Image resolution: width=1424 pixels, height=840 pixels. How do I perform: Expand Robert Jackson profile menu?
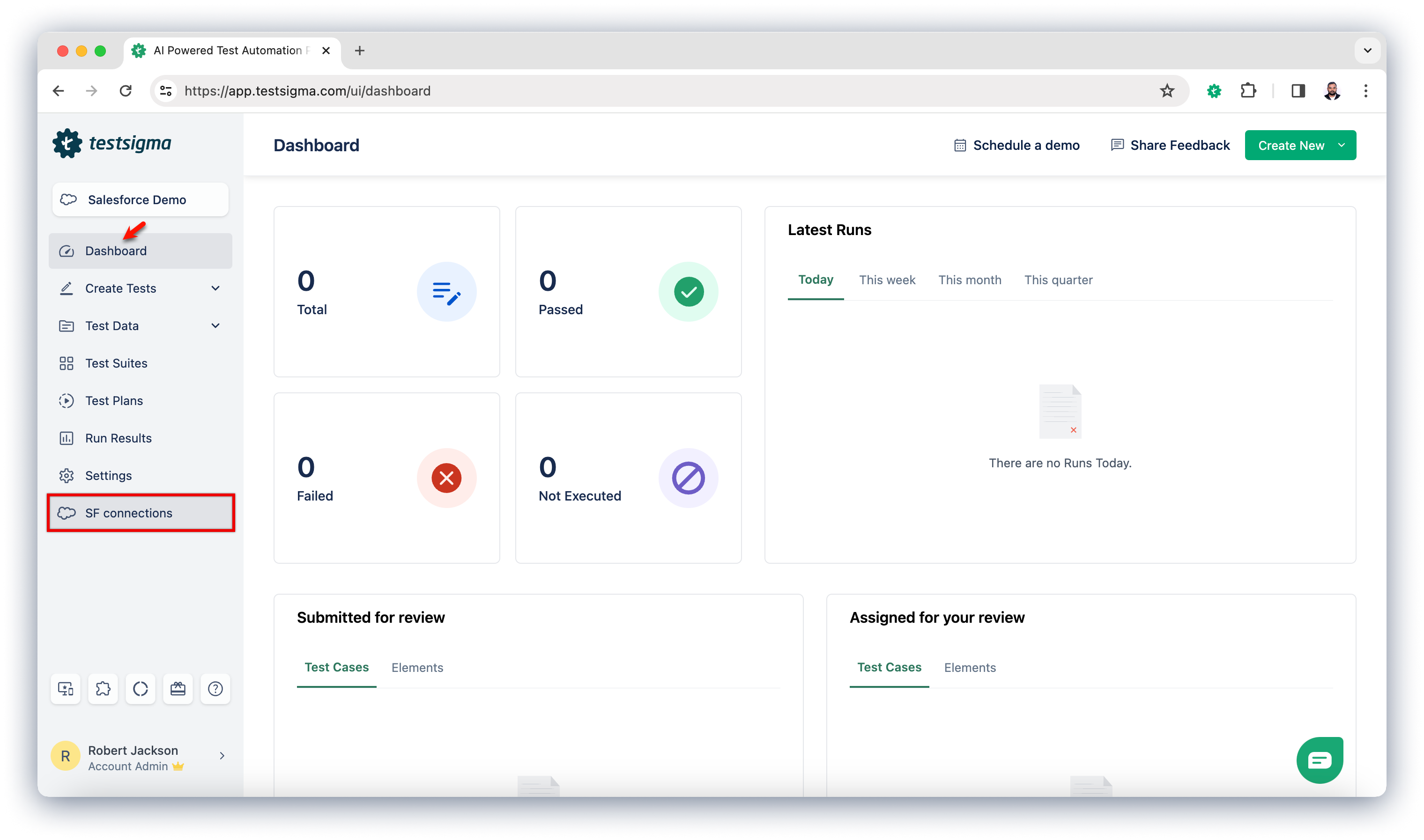click(222, 756)
